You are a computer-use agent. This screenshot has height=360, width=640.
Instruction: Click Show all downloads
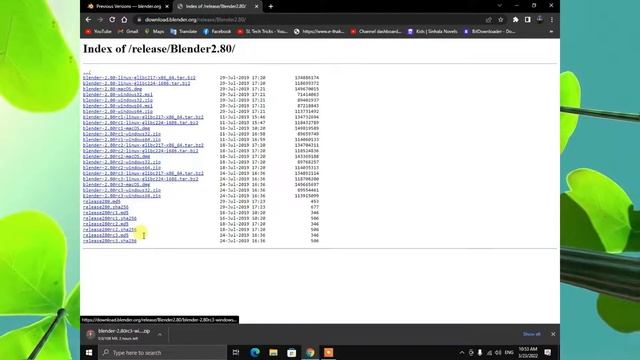pyautogui.click(x=531, y=334)
